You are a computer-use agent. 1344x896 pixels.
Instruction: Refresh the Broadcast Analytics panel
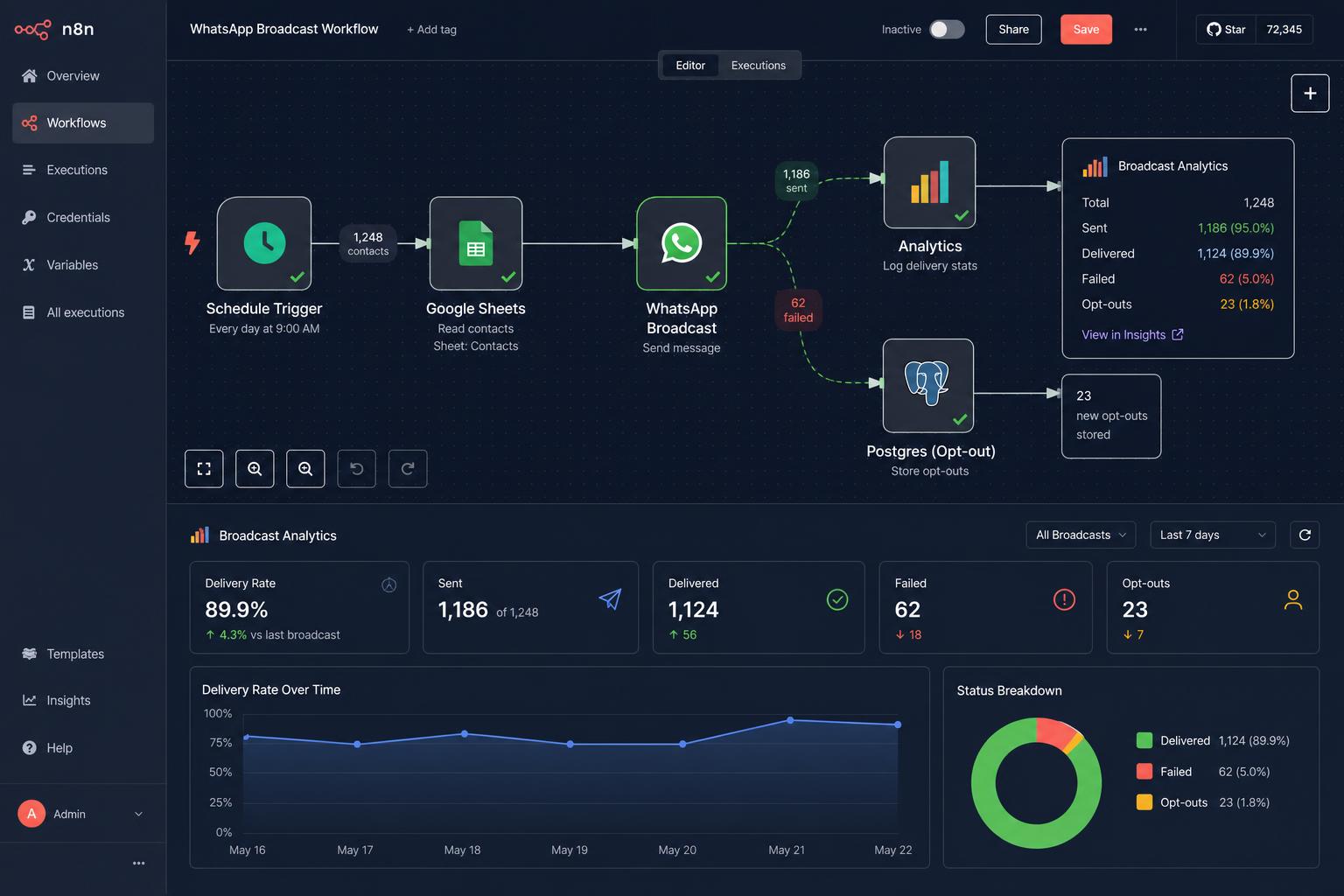pyautogui.click(x=1305, y=535)
